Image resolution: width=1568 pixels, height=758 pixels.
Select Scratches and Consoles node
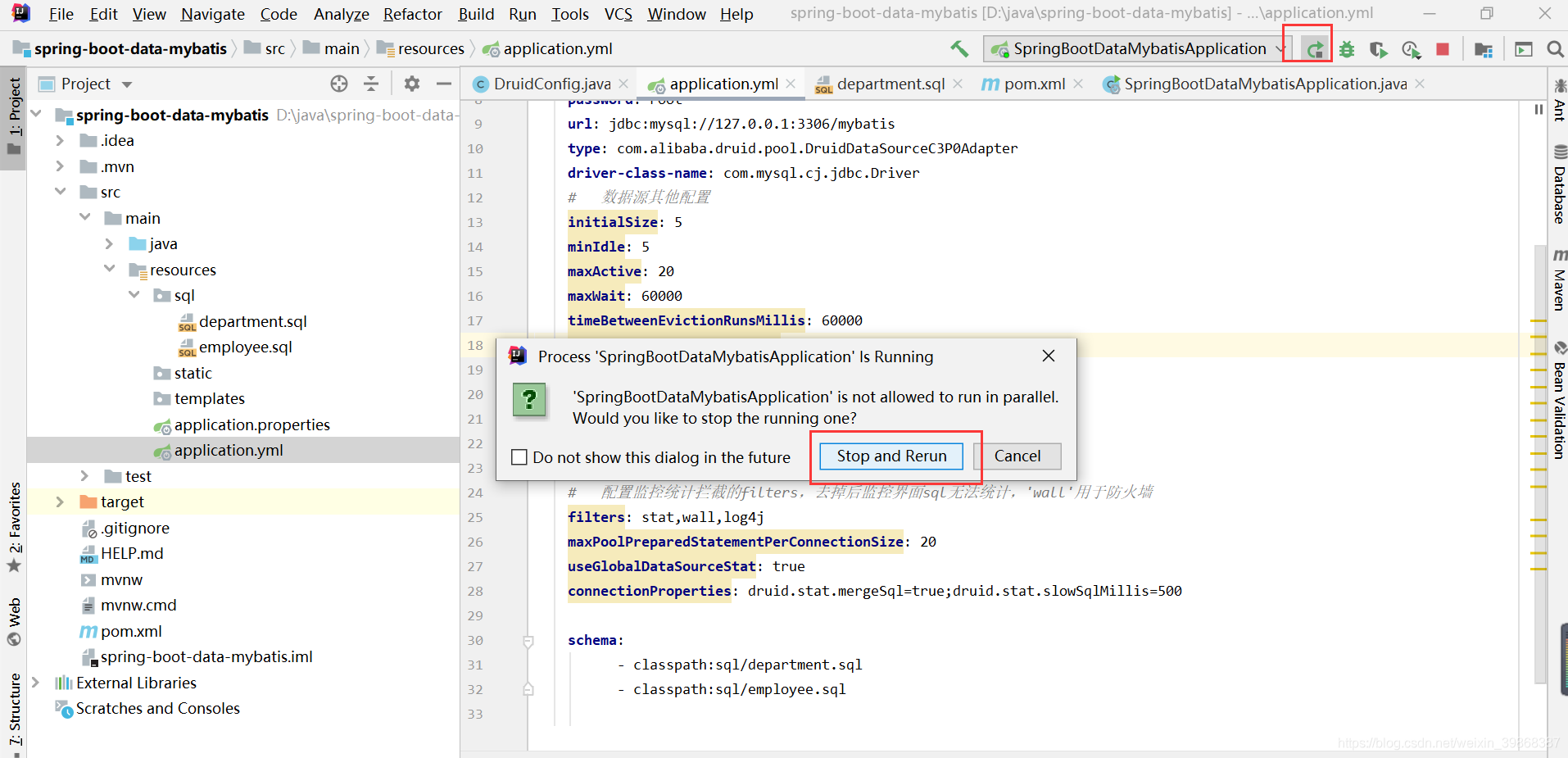(x=157, y=708)
